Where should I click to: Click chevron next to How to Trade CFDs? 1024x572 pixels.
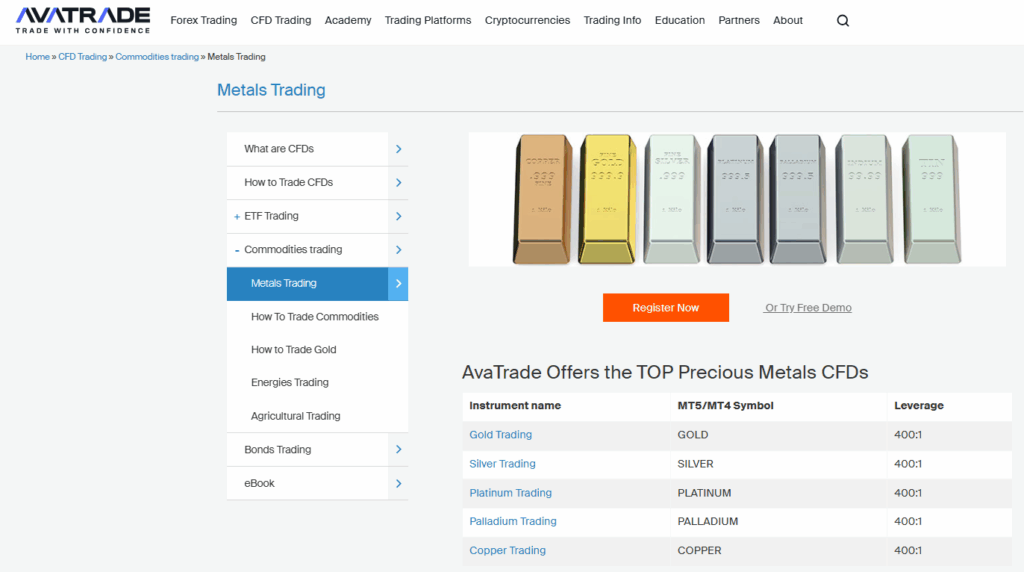(x=398, y=183)
